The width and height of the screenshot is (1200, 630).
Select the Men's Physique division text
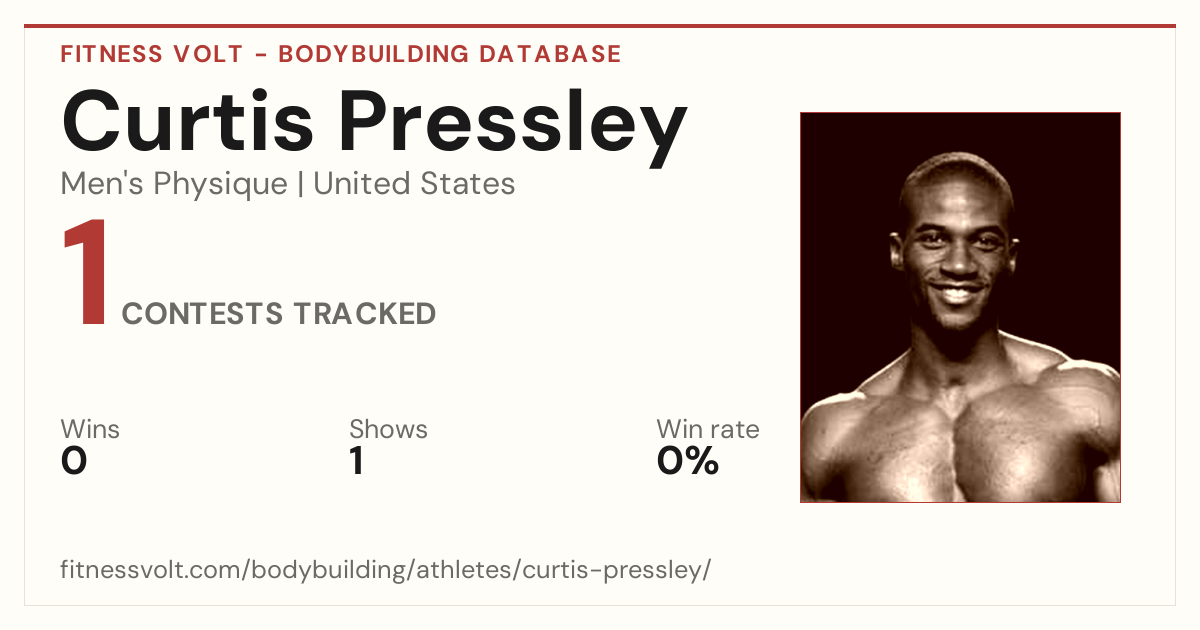(174, 184)
